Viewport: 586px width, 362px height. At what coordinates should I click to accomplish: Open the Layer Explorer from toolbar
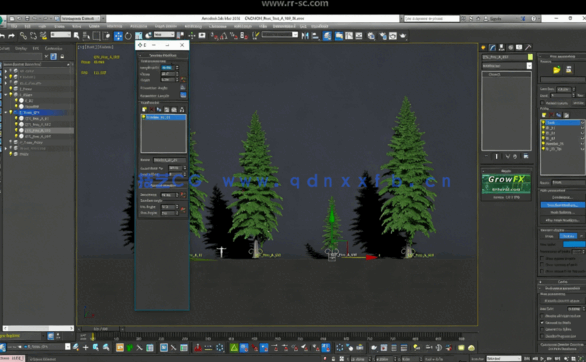click(x=327, y=36)
